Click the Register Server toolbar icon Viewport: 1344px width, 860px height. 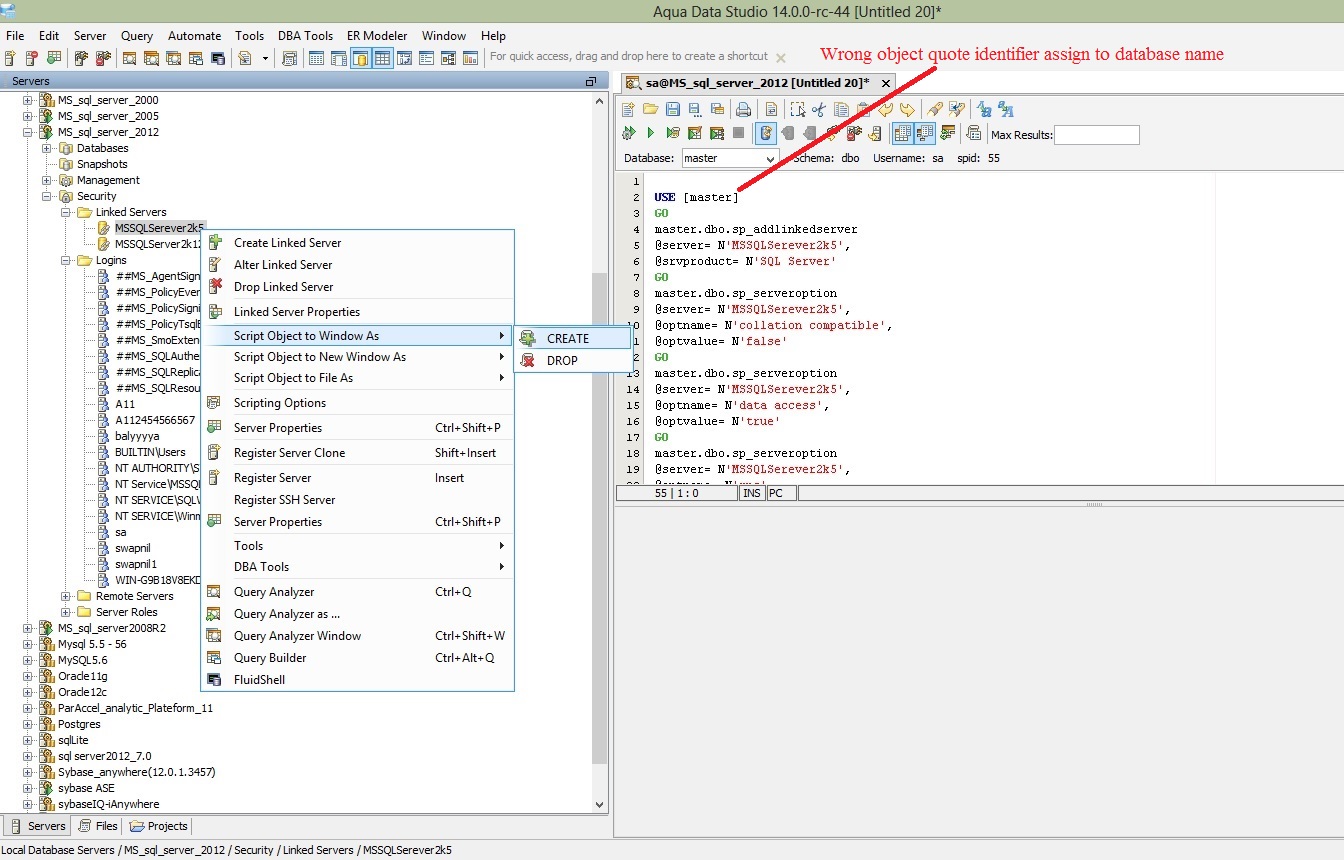pos(11,58)
